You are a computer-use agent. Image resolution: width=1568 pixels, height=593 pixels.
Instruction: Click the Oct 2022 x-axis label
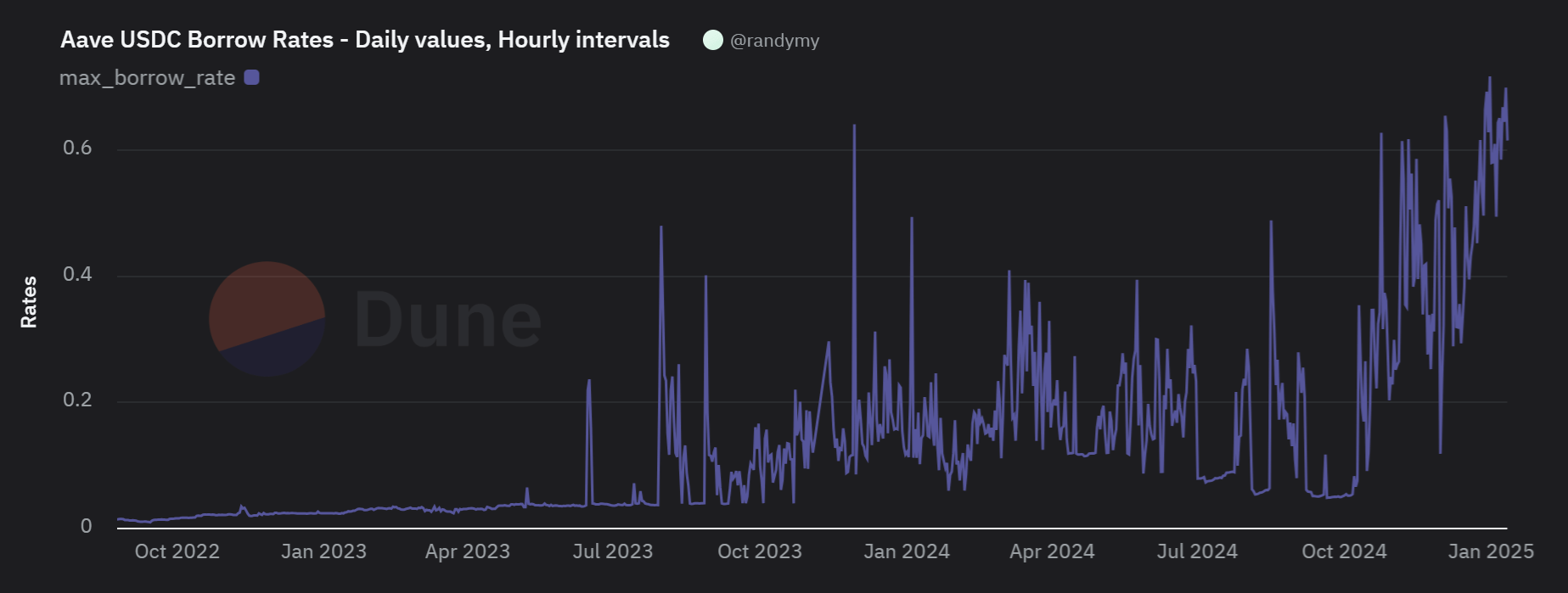tap(177, 551)
